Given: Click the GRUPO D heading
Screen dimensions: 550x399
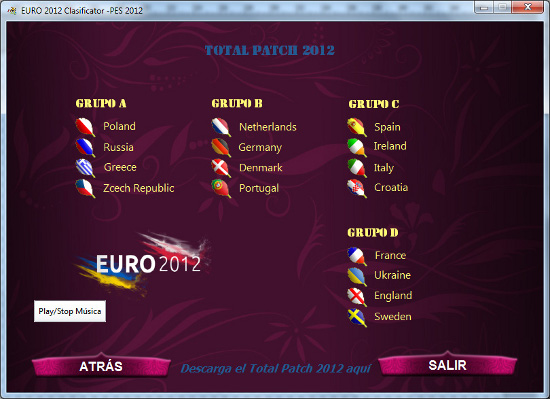Looking at the screenshot, I should 373,232.
